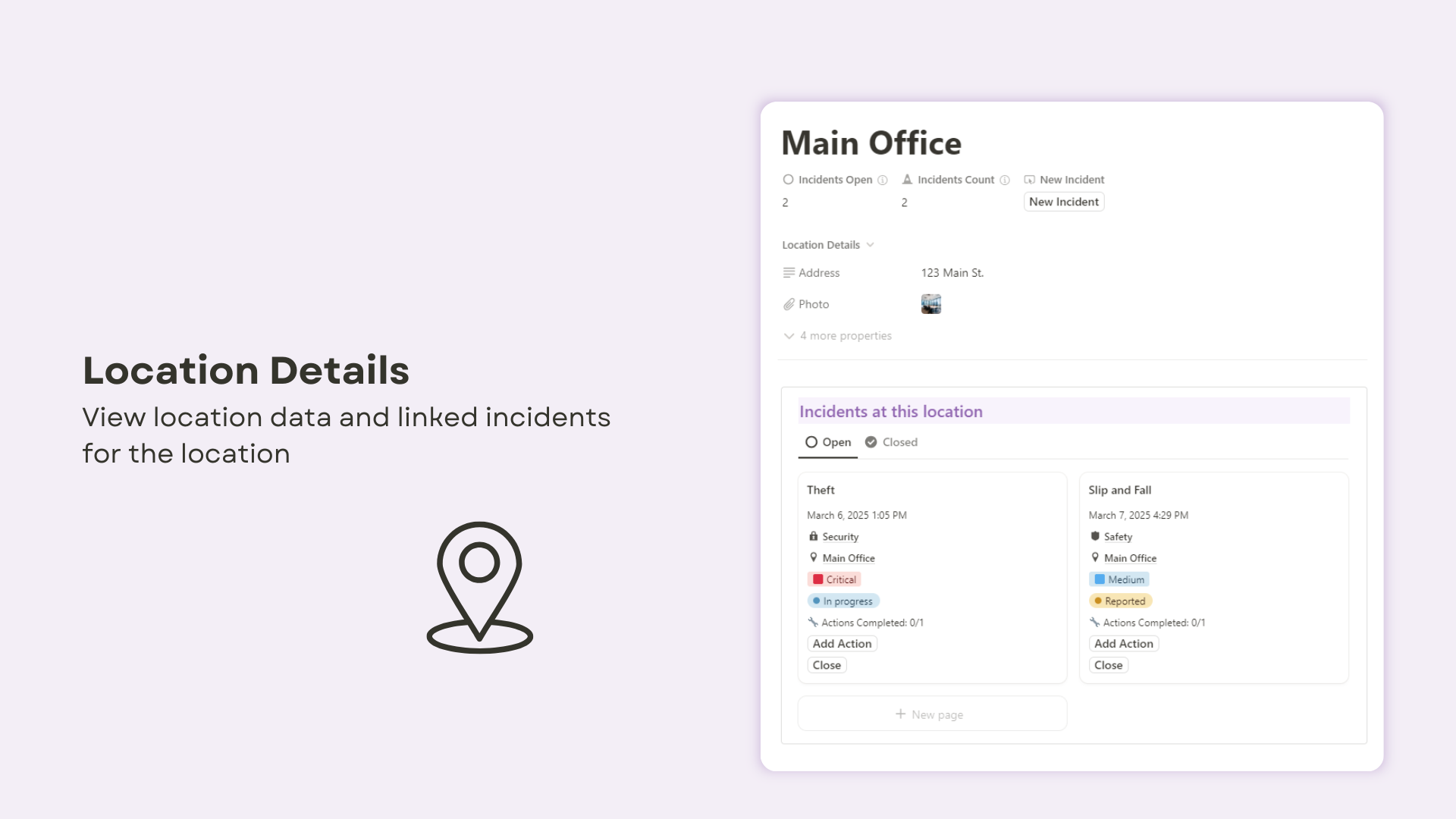Click the pin icon in the Theft card

(x=813, y=557)
